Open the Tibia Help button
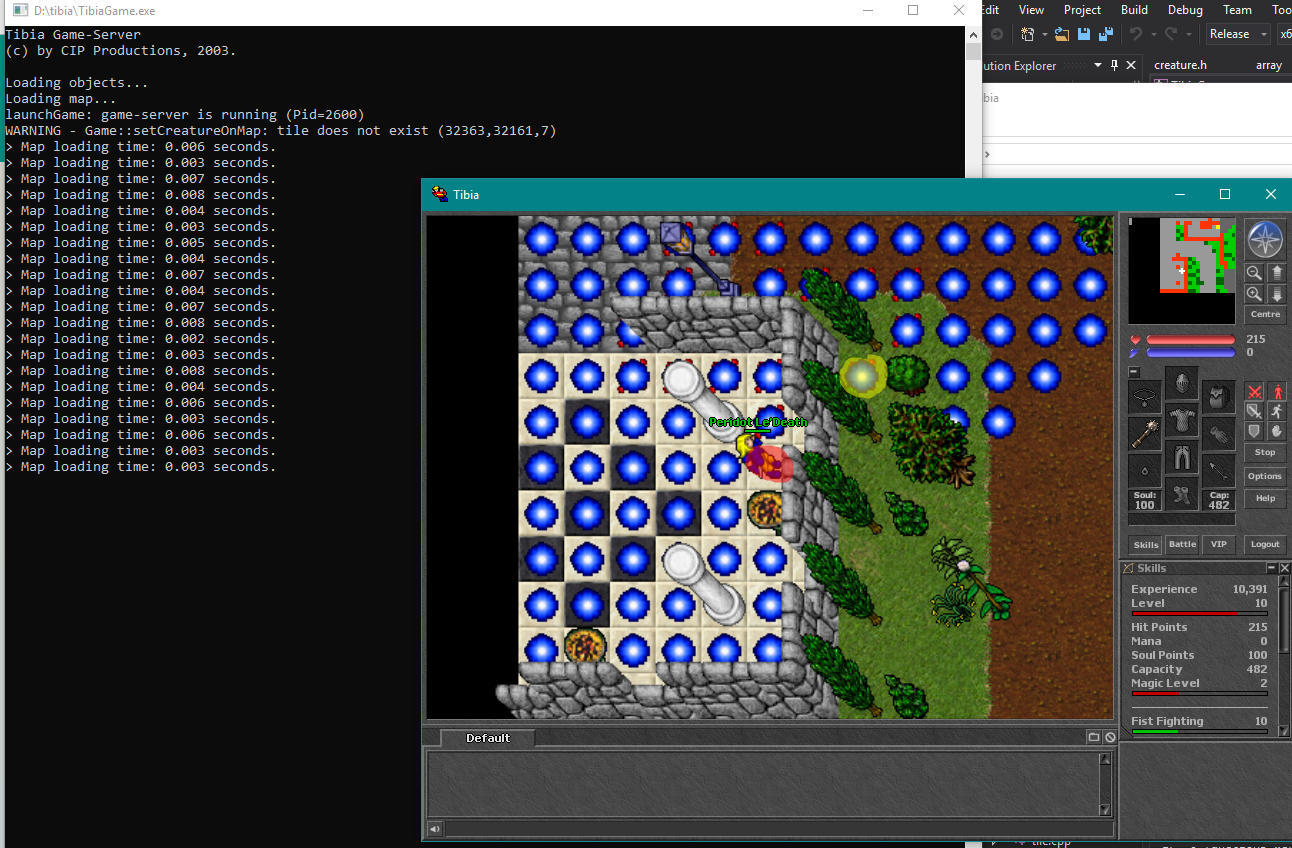Image resolution: width=1292 pixels, height=848 pixels. tap(1265, 498)
